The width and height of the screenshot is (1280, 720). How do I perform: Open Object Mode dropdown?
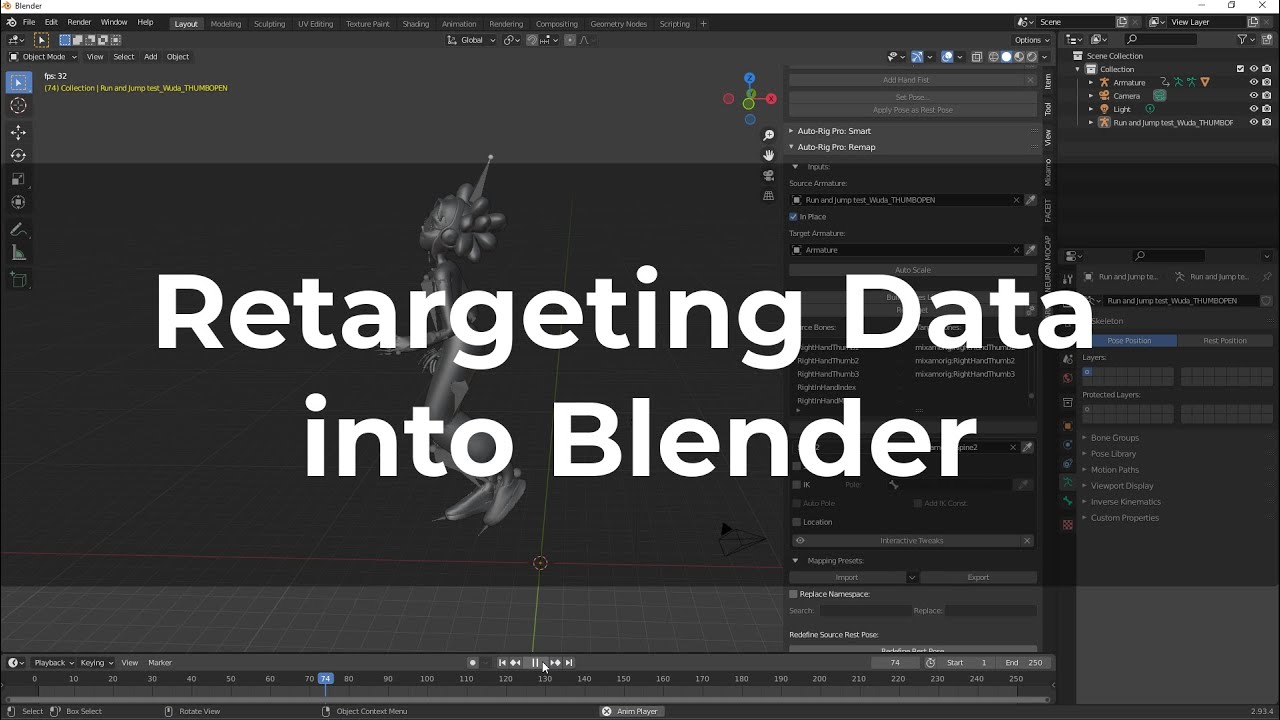pos(43,57)
